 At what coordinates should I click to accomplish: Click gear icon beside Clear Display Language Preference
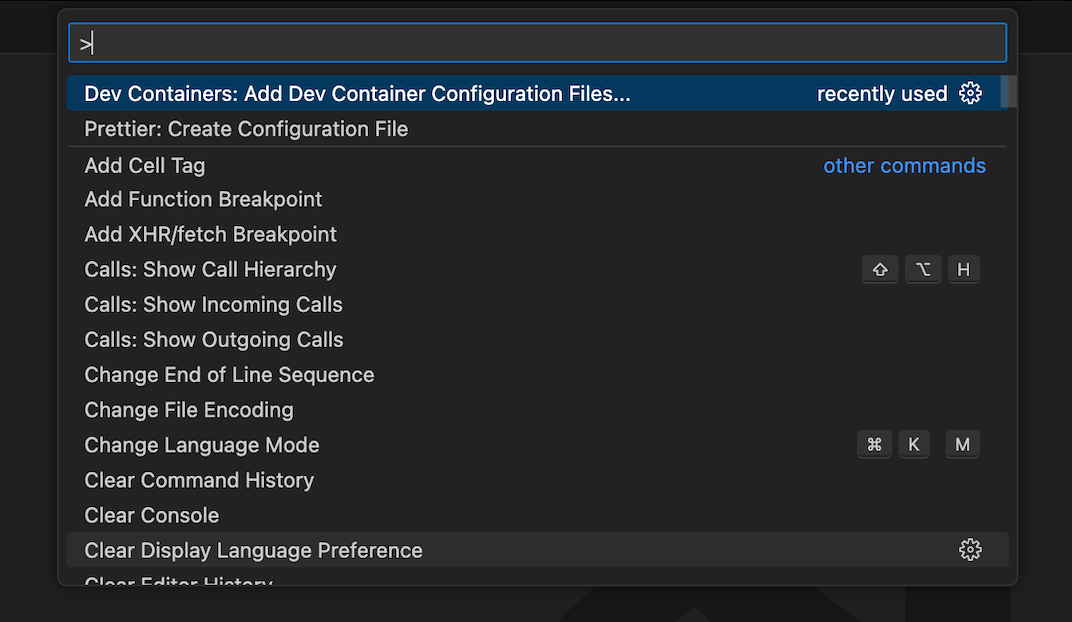pos(969,550)
